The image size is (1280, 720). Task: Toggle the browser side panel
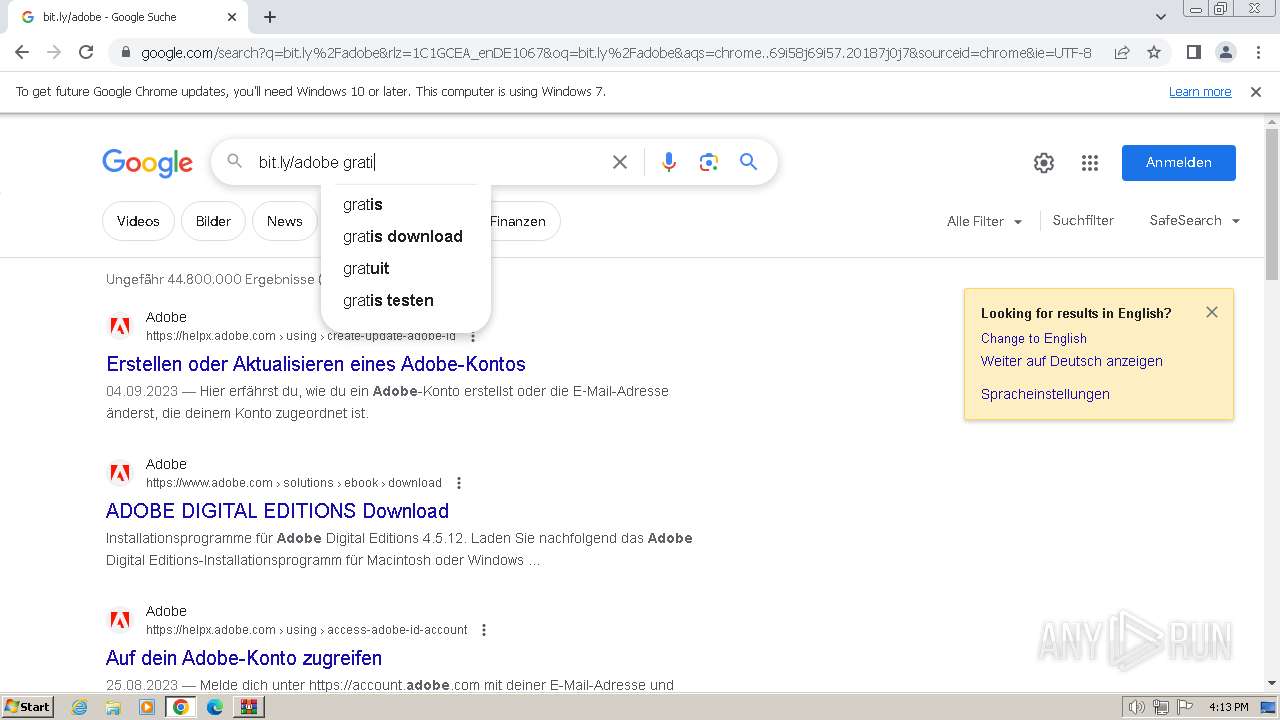(x=1193, y=52)
